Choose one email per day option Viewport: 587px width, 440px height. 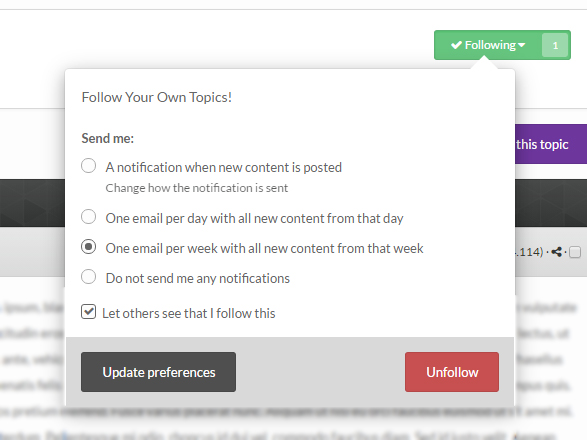(x=89, y=217)
